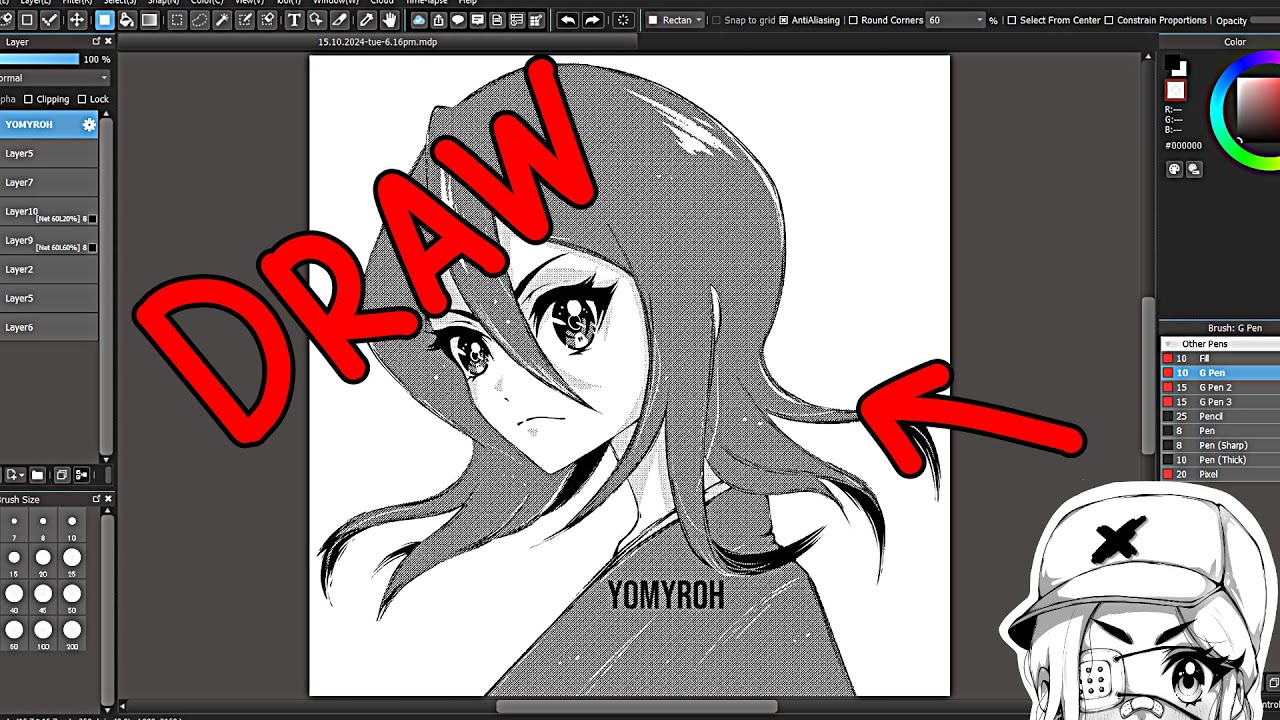The height and width of the screenshot is (720, 1280).
Task: Select the Lasso selection tool
Action: pyautogui.click(x=199, y=20)
